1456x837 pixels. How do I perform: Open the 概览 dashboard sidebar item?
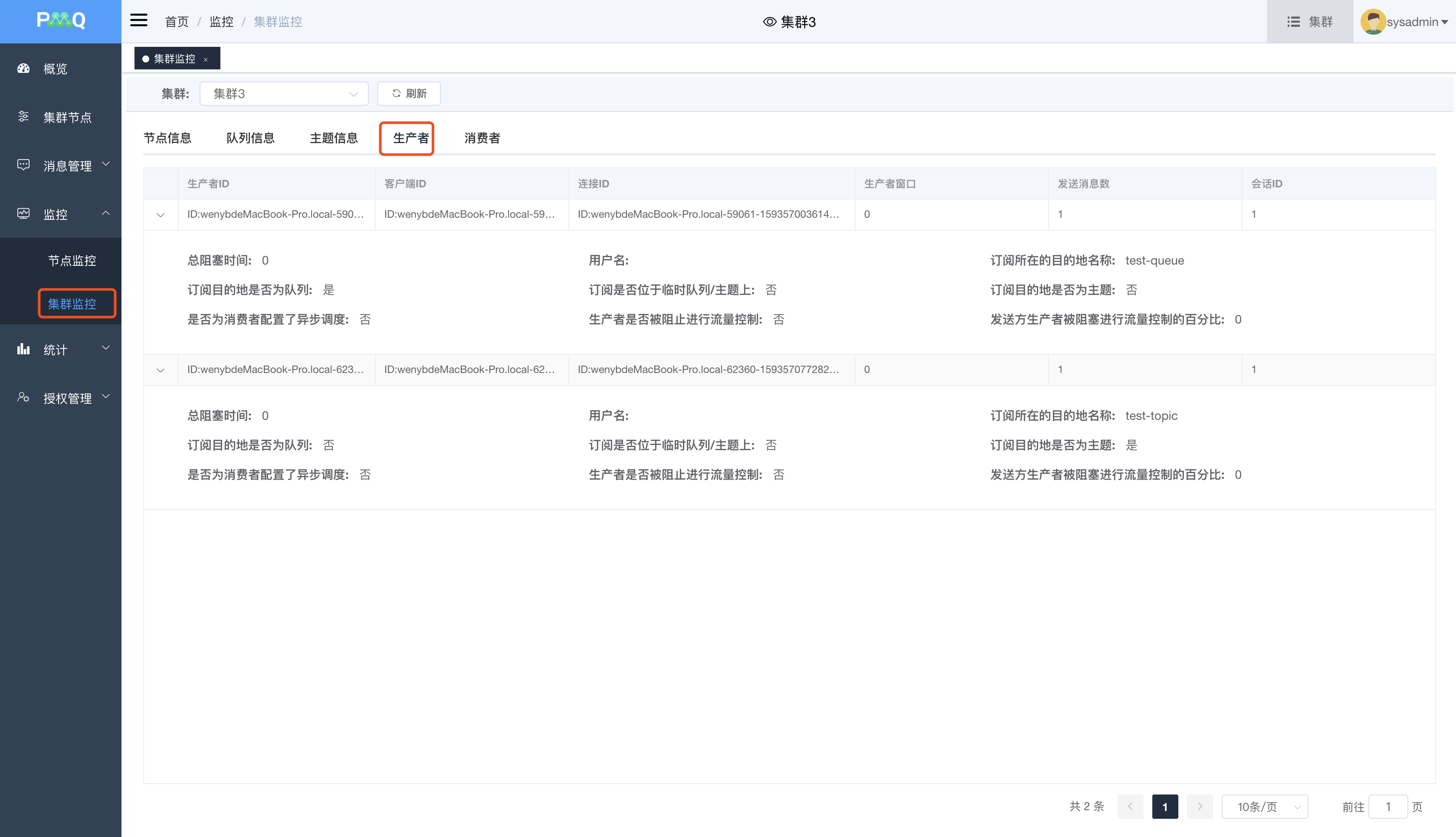tap(55, 69)
